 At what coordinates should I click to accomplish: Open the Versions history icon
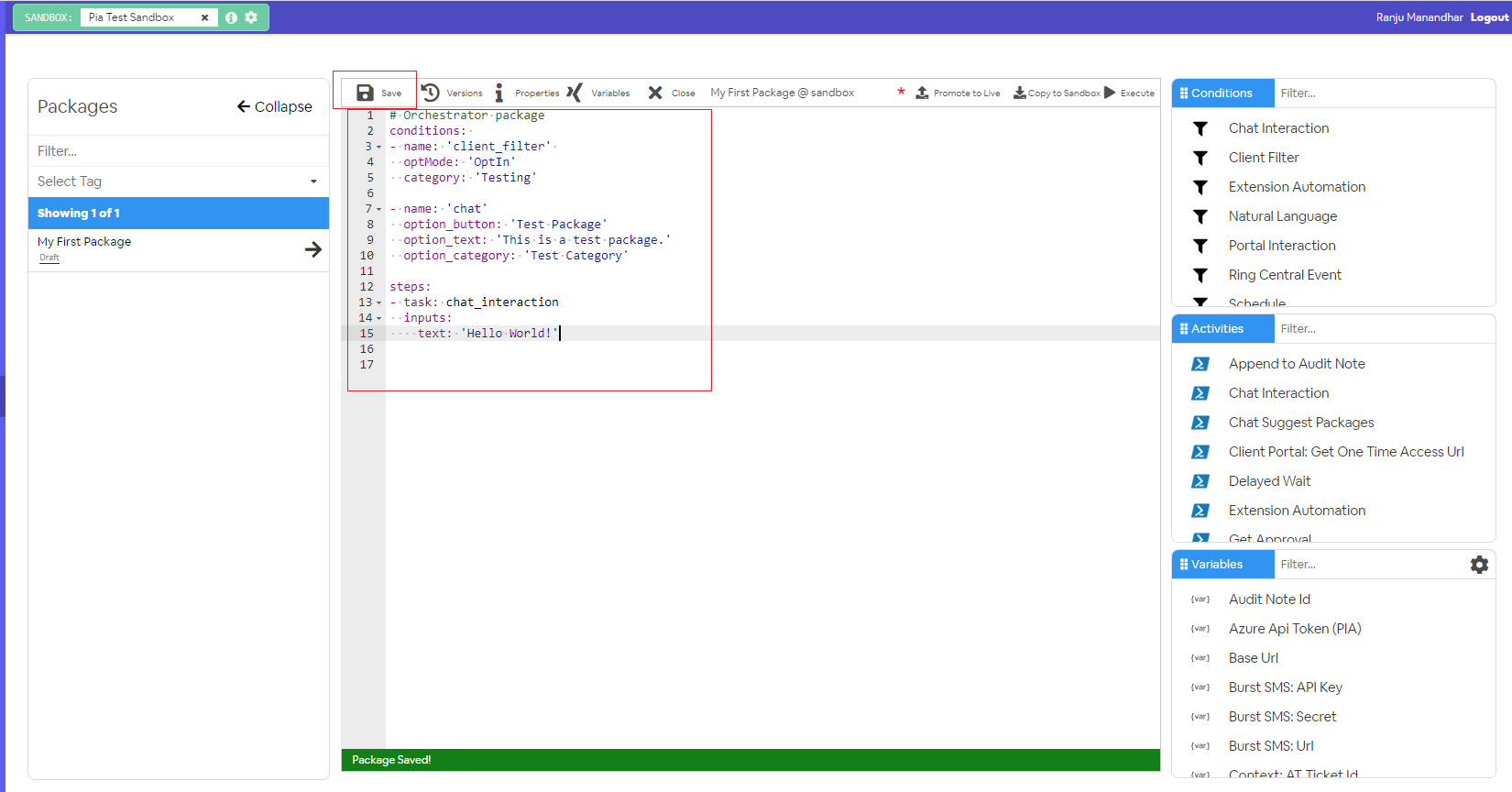pyautogui.click(x=431, y=93)
